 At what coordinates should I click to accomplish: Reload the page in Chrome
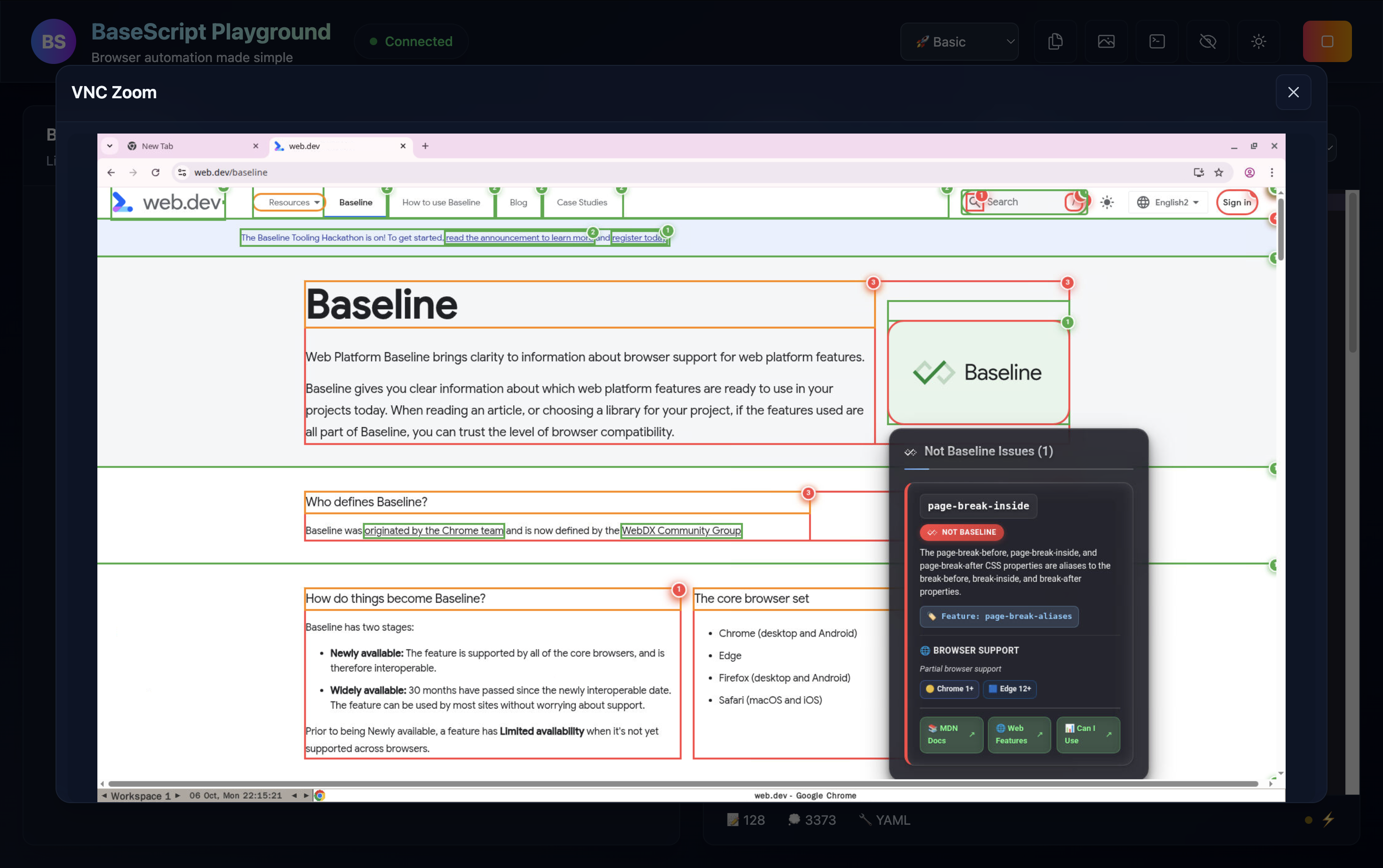pyautogui.click(x=156, y=172)
